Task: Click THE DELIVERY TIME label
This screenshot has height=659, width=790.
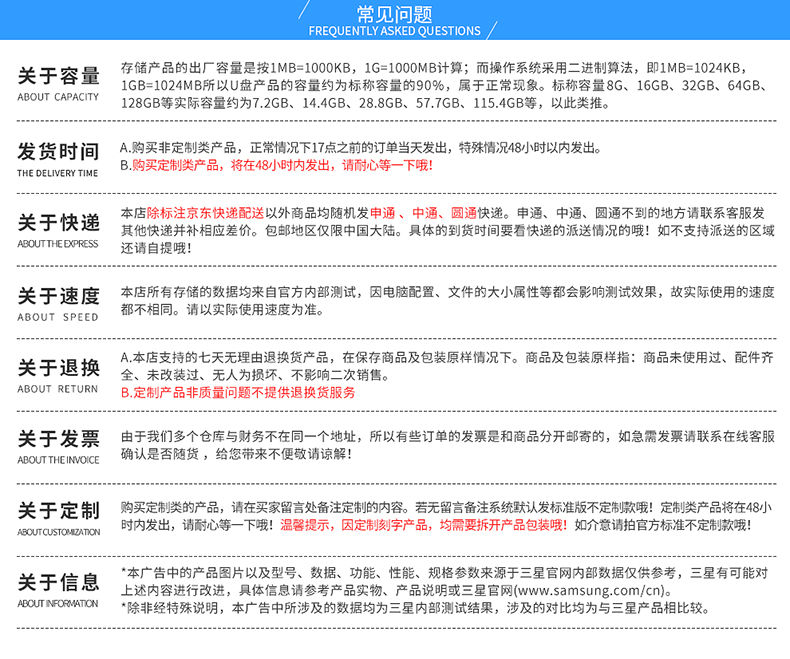Action: pos(57,173)
